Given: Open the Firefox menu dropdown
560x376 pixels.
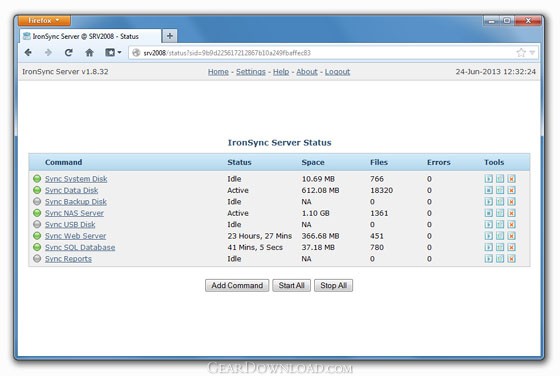Looking at the screenshot, I should [x=44, y=20].
